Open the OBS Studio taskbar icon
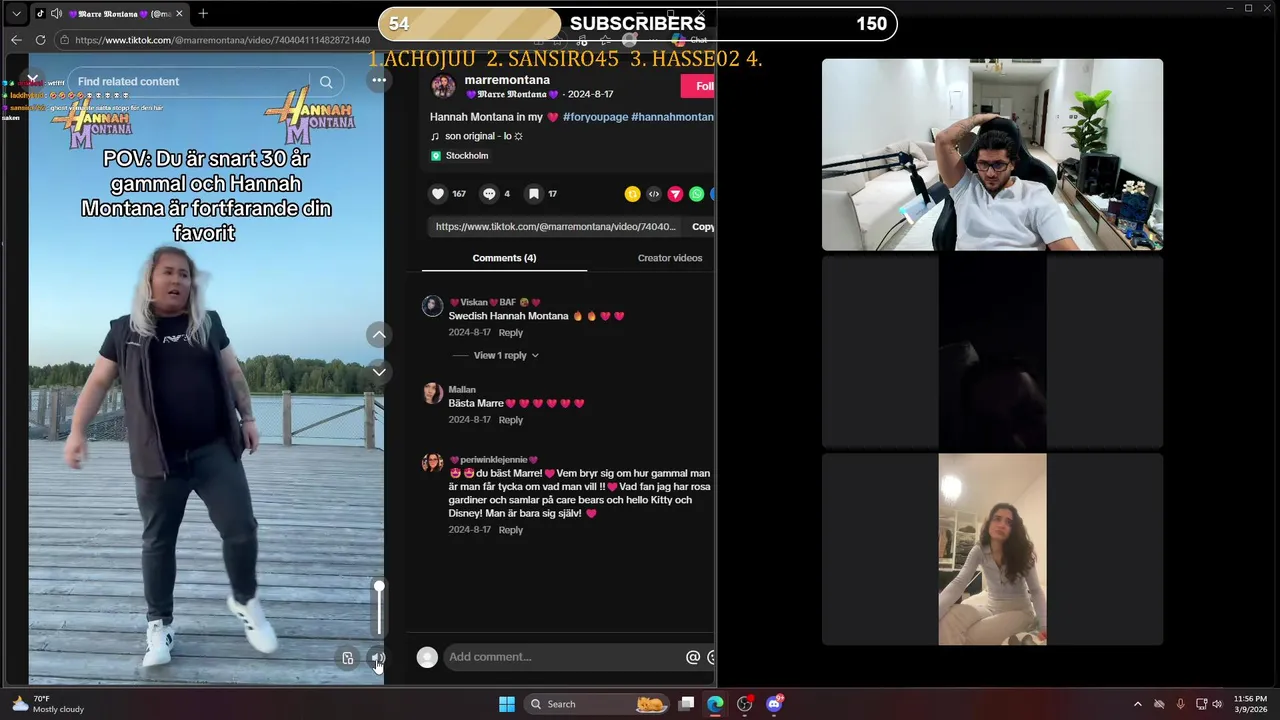 click(744, 704)
